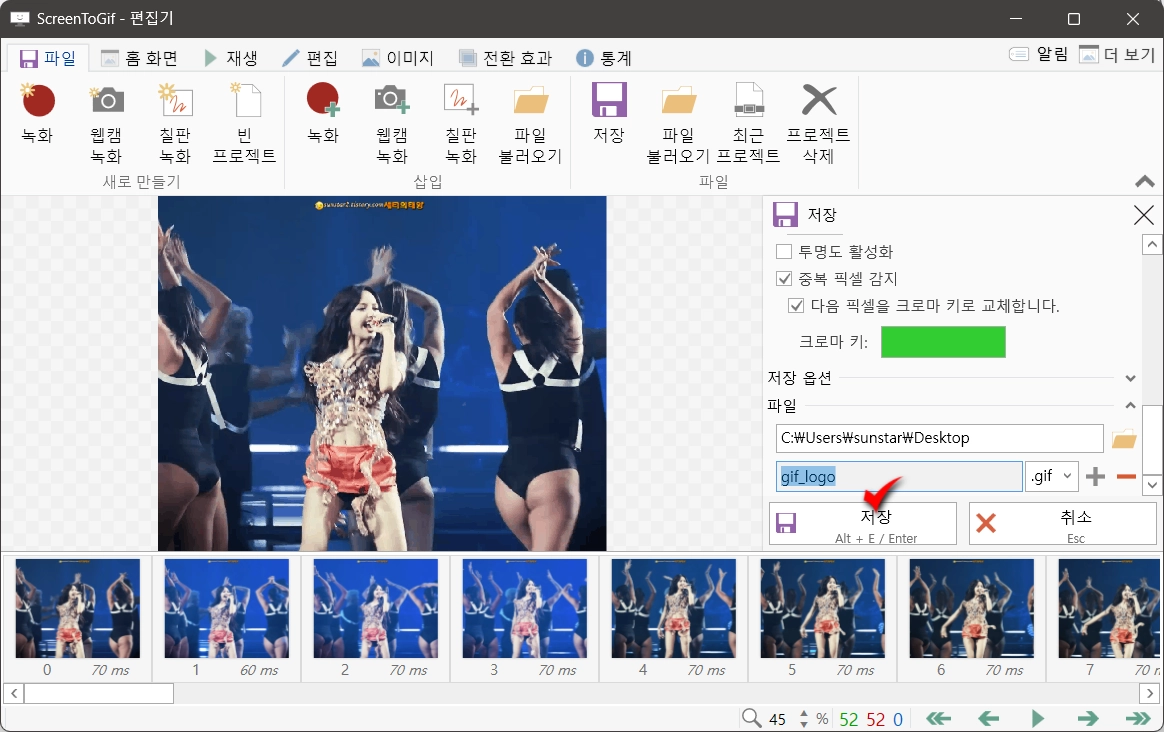Viewport: 1164px width, 732px height.
Task: Load a file via 파일 불러오기 in 파일 group
Action: pyautogui.click(x=678, y=122)
